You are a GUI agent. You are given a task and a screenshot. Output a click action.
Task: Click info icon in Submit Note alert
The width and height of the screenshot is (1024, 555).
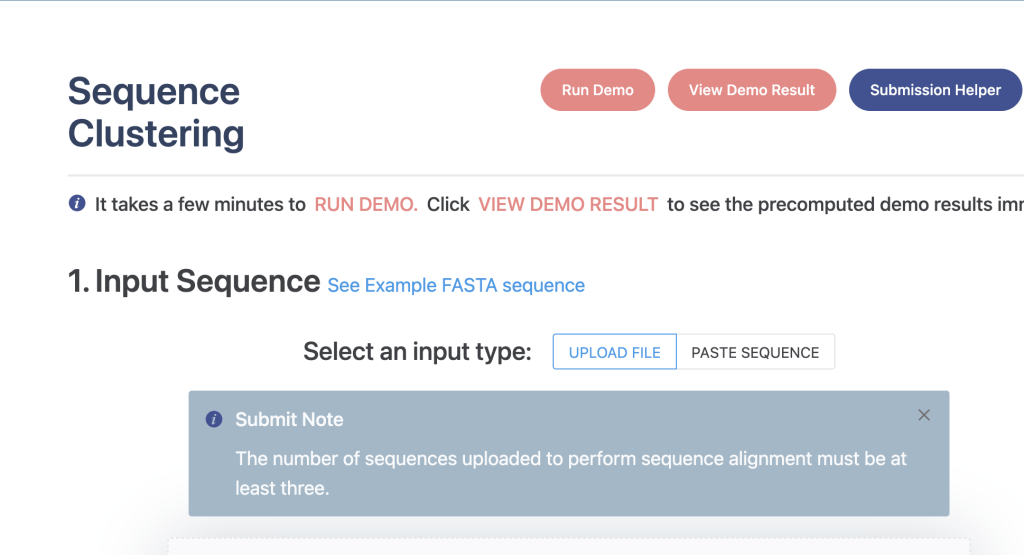point(213,420)
